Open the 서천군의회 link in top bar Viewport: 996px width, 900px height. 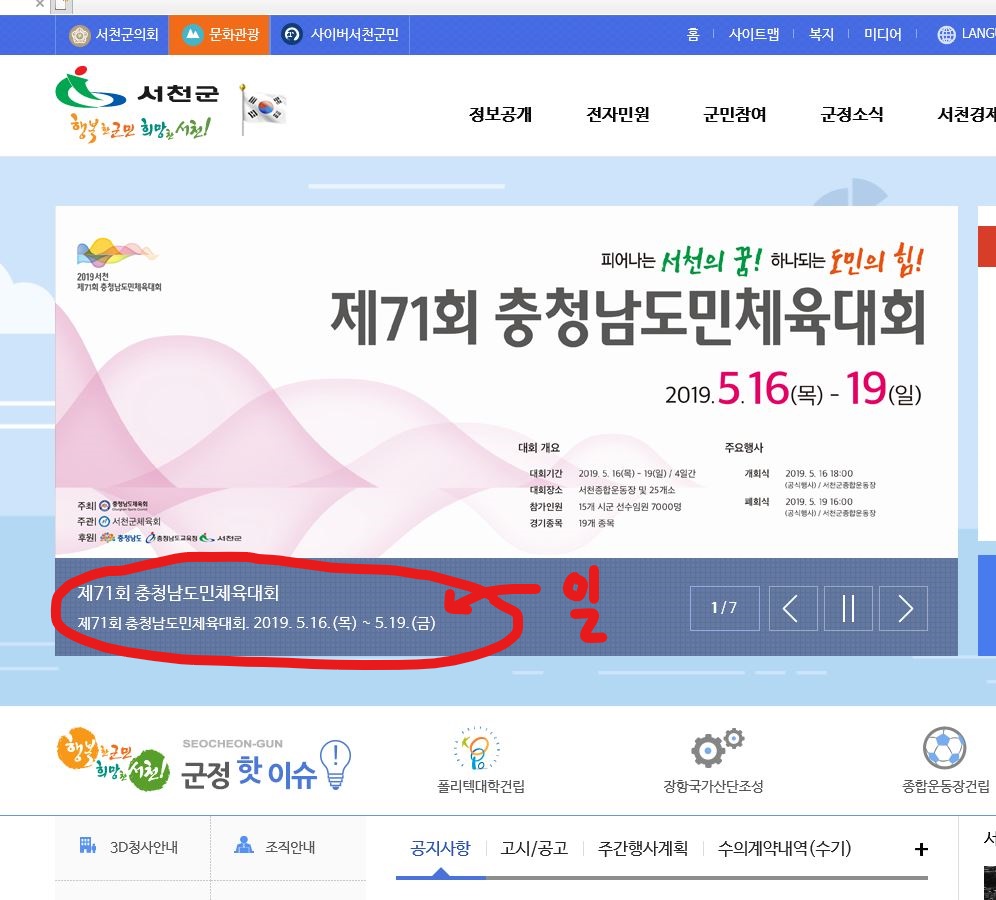pos(114,34)
